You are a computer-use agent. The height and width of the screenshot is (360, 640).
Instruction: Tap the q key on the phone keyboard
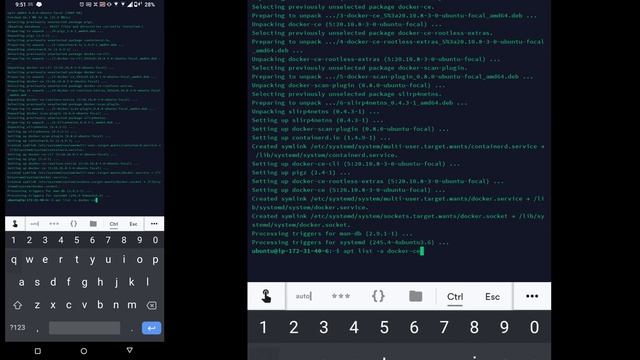click(14, 260)
